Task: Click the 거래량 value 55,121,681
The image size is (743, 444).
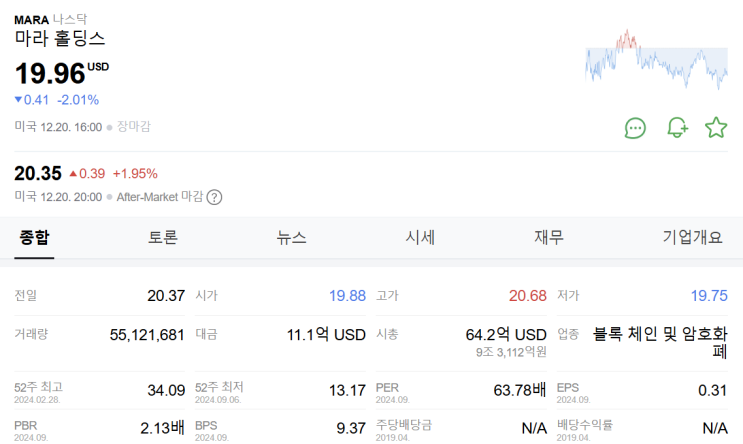Action: pyautogui.click(x=147, y=335)
